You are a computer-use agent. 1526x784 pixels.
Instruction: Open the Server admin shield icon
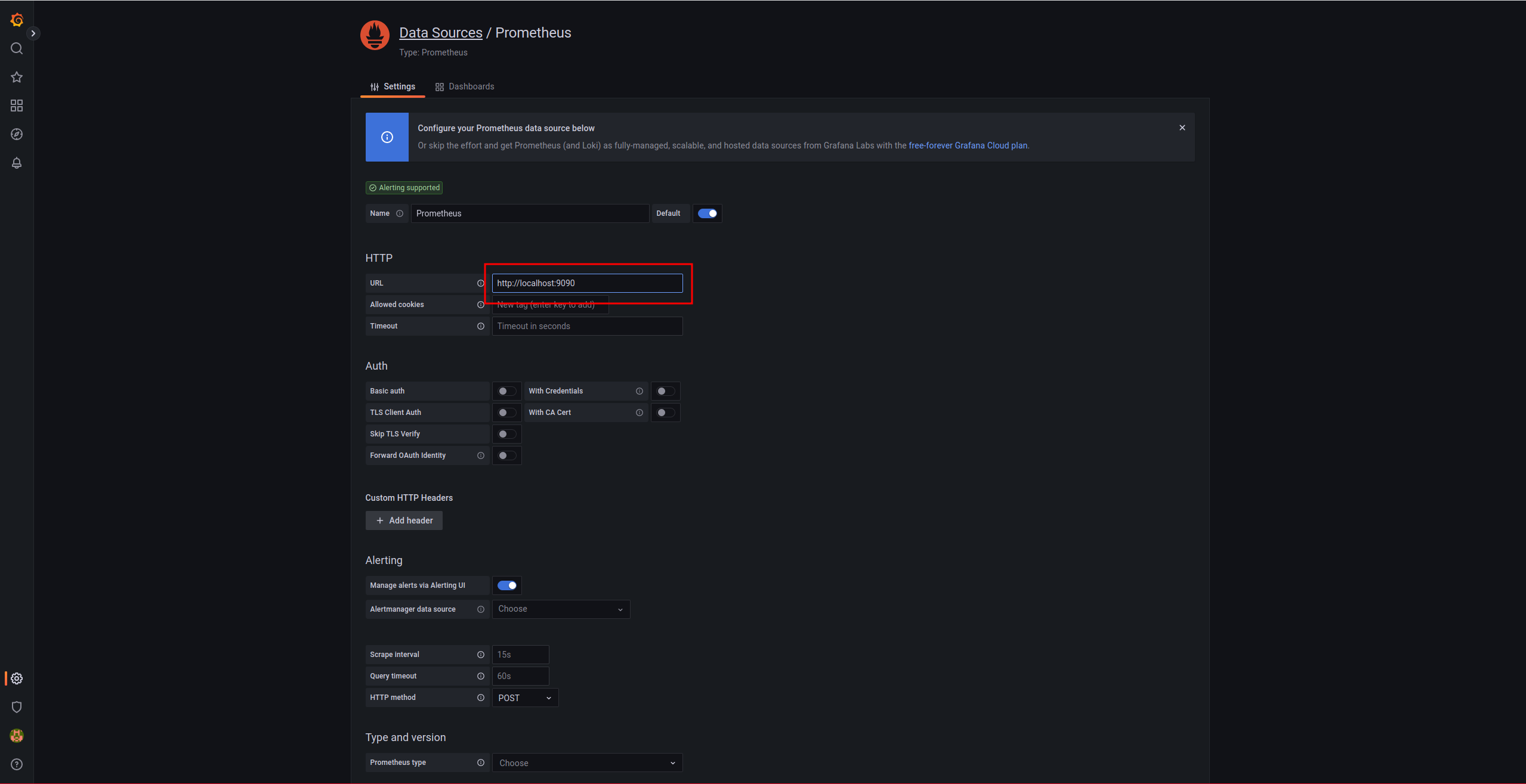pos(17,707)
